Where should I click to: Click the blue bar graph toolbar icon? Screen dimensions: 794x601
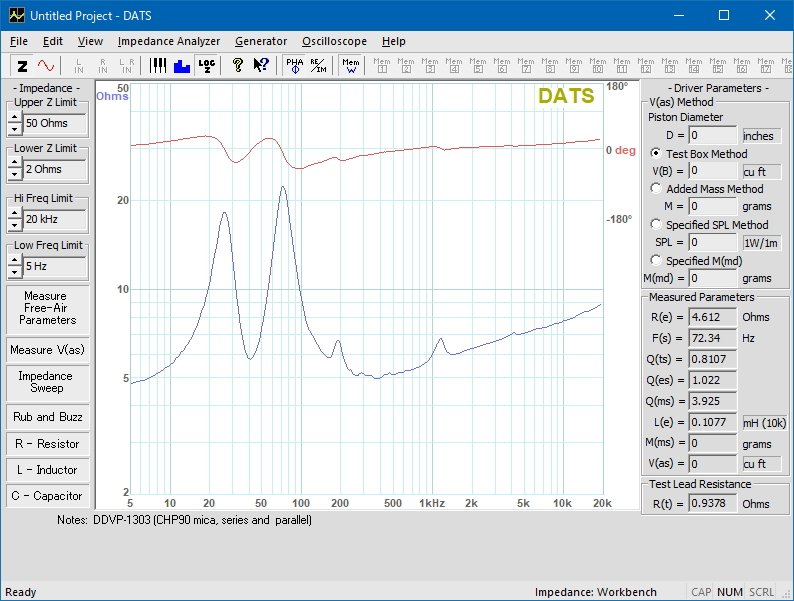182,66
